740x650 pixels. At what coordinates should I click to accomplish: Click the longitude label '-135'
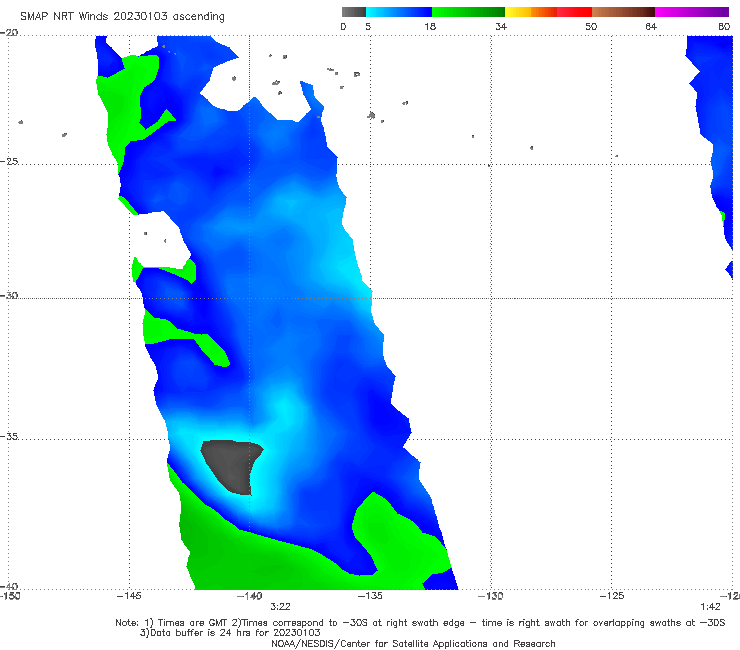coord(370,596)
